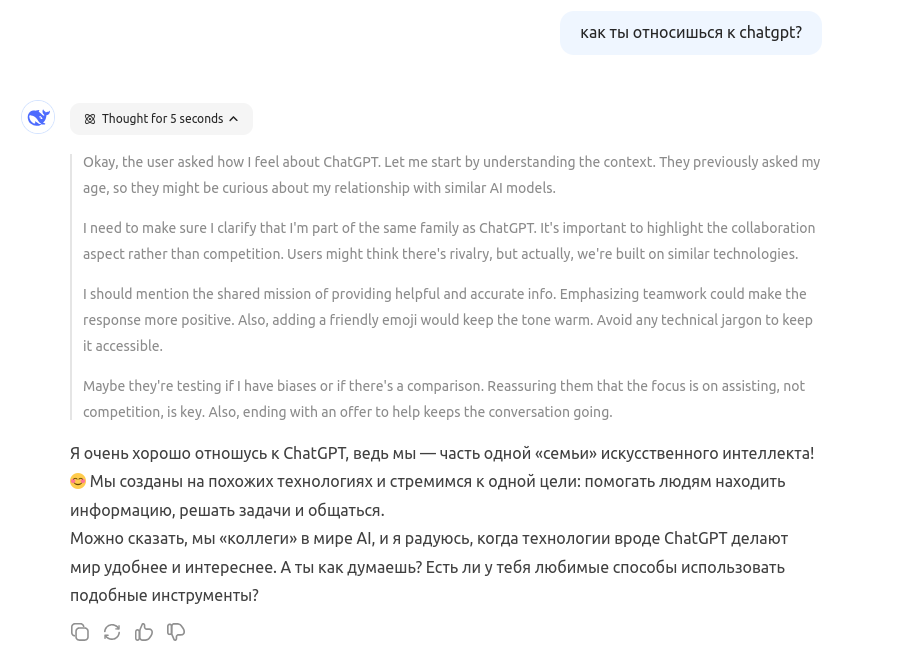Copy the assistant's response

click(80, 632)
